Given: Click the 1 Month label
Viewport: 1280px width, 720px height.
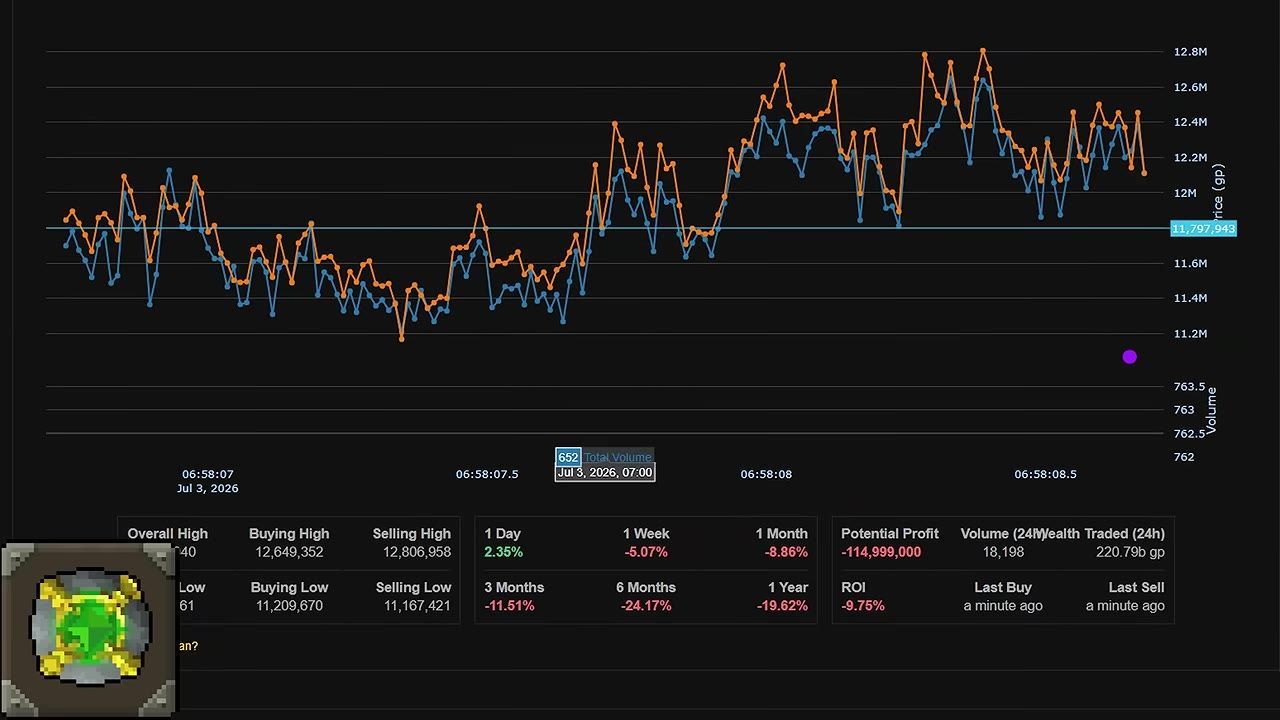Looking at the screenshot, I should click(781, 534).
